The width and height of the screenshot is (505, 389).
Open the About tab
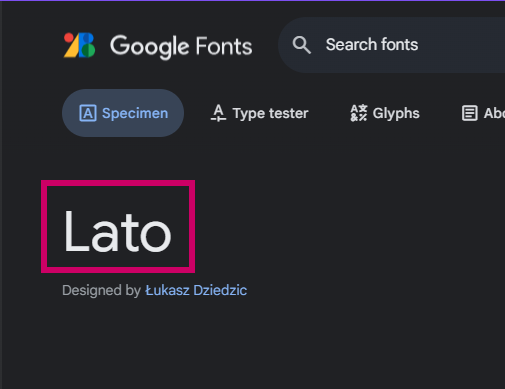point(483,113)
